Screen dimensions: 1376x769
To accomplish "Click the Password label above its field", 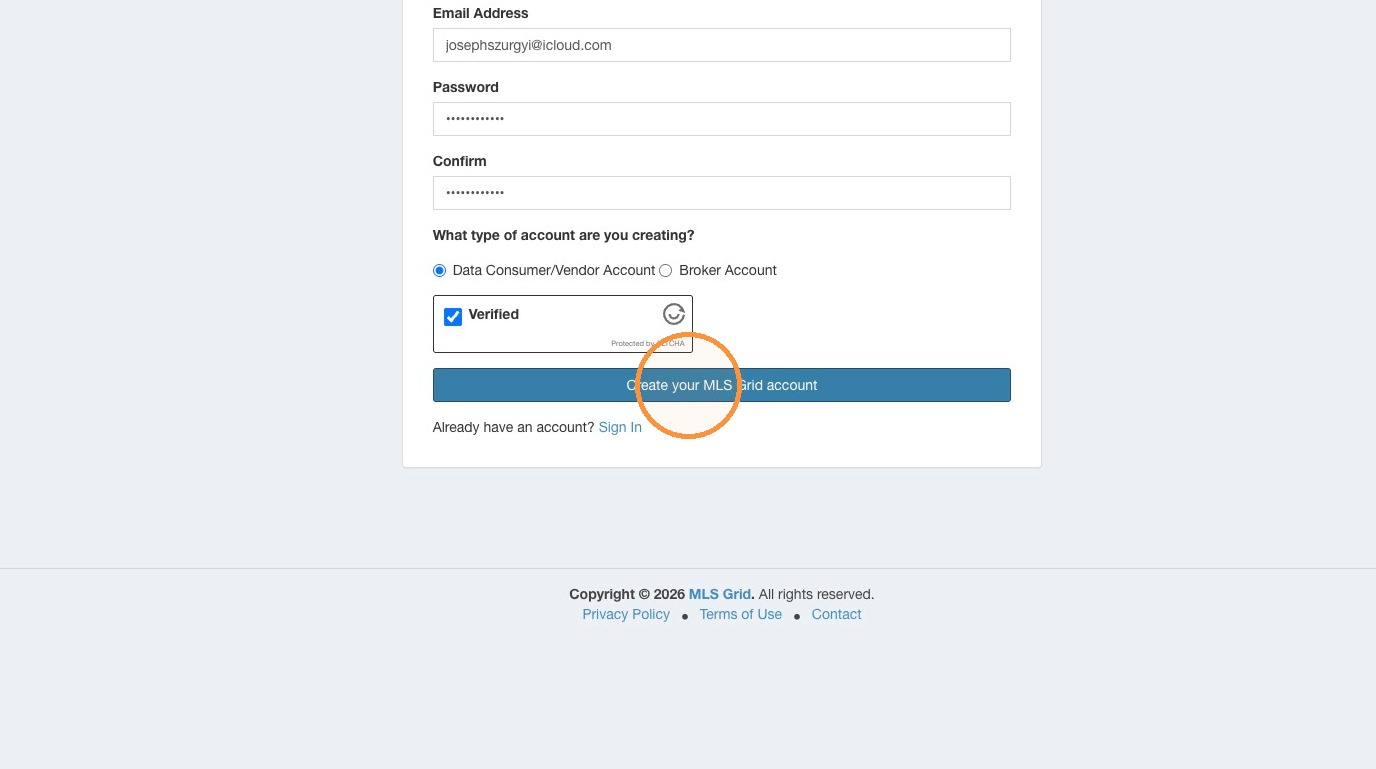I will (466, 87).
